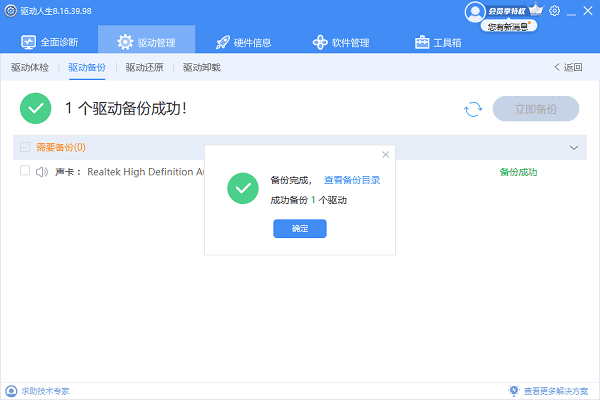Click the technical expert headset icon

pos(11,391)
